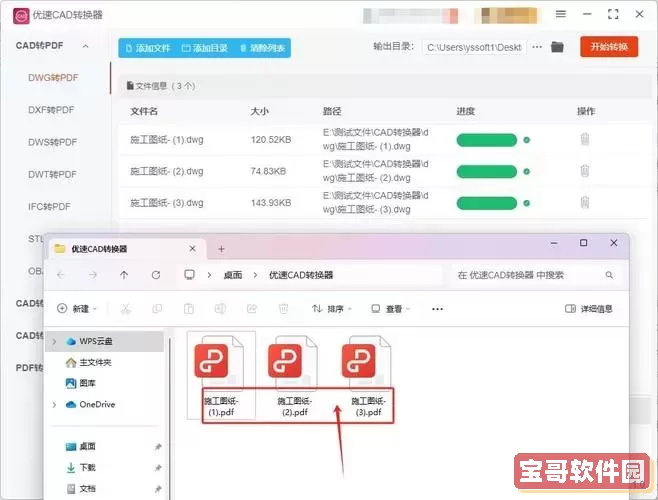Add a new Explorer tab

(221, 249)
